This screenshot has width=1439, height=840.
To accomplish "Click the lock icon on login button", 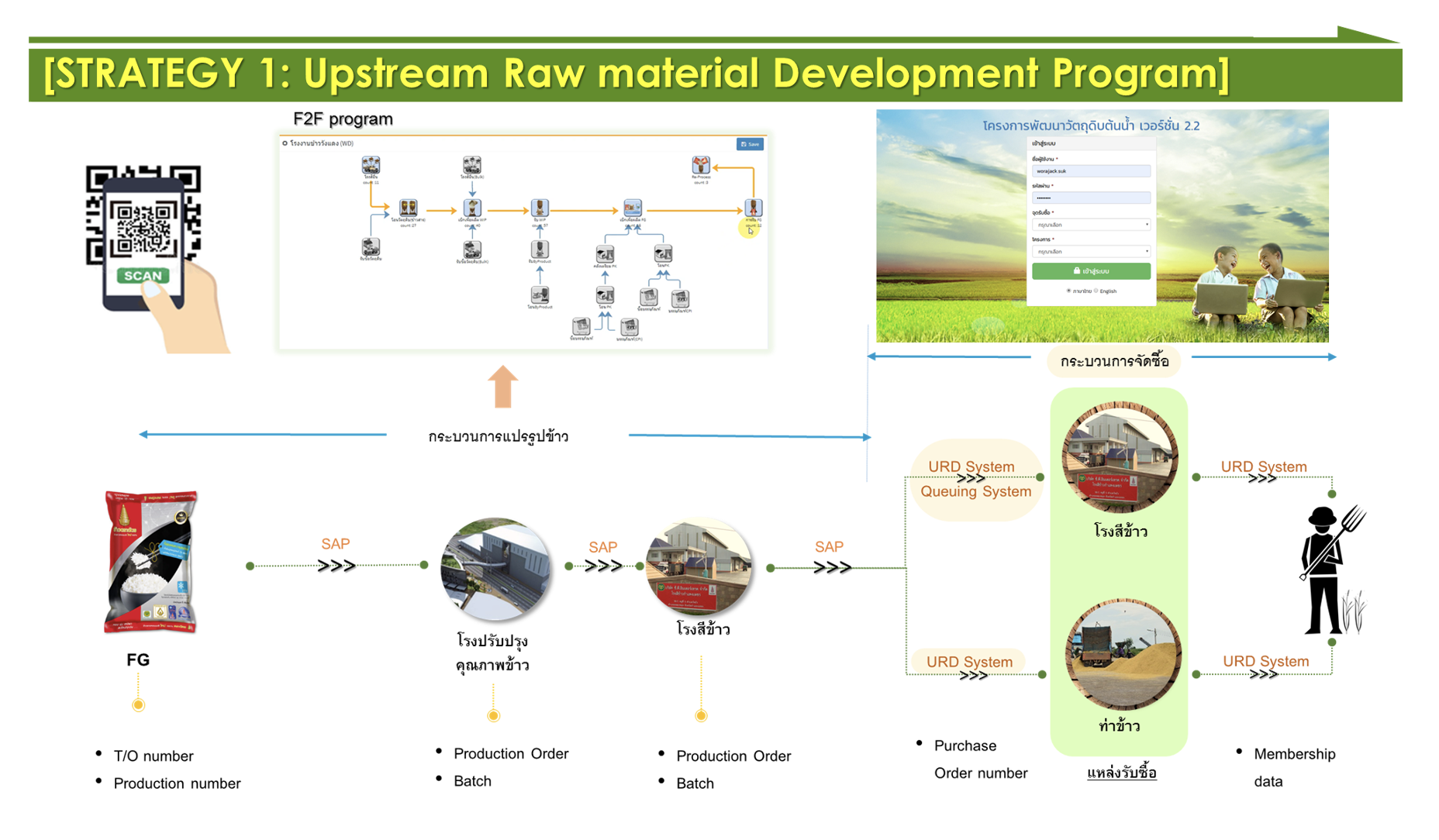I will (x=1076, y=271).
